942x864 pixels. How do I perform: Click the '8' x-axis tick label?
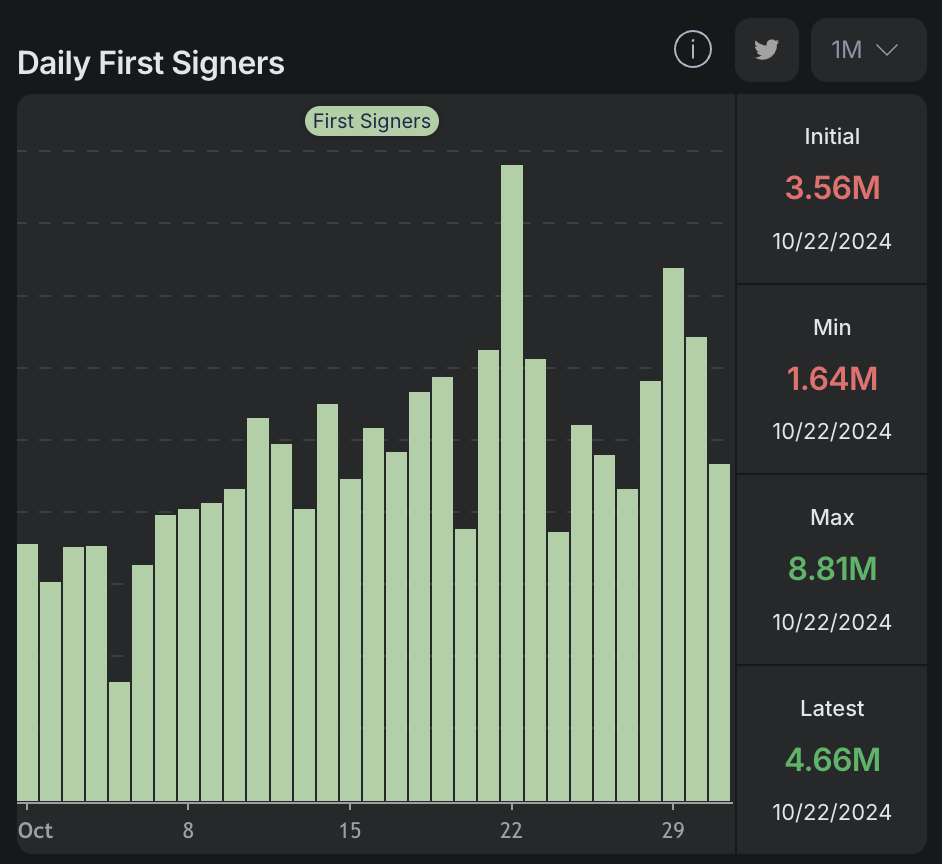point(188,830)
